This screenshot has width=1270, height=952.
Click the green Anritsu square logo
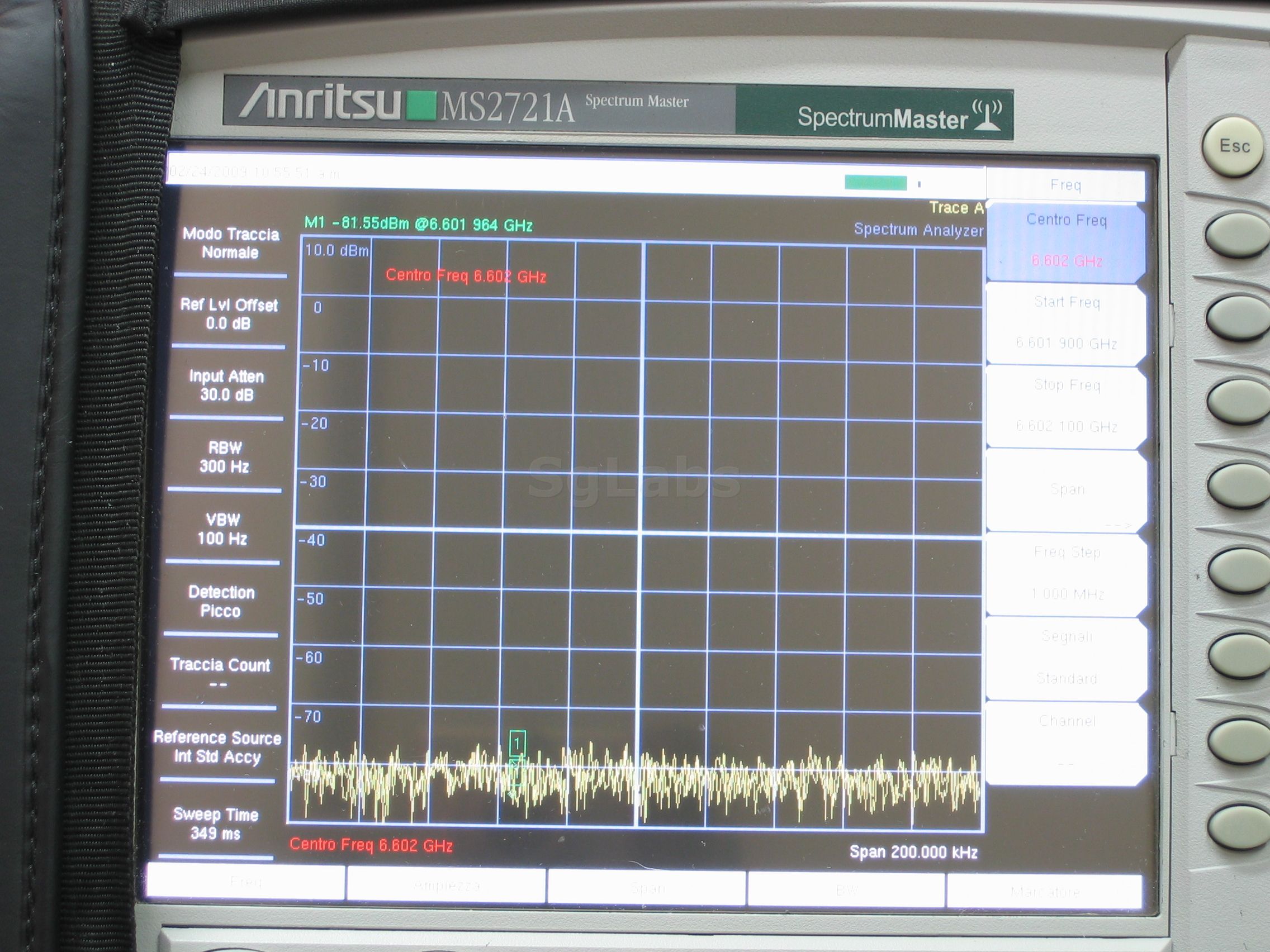click(x=421, y=107)
